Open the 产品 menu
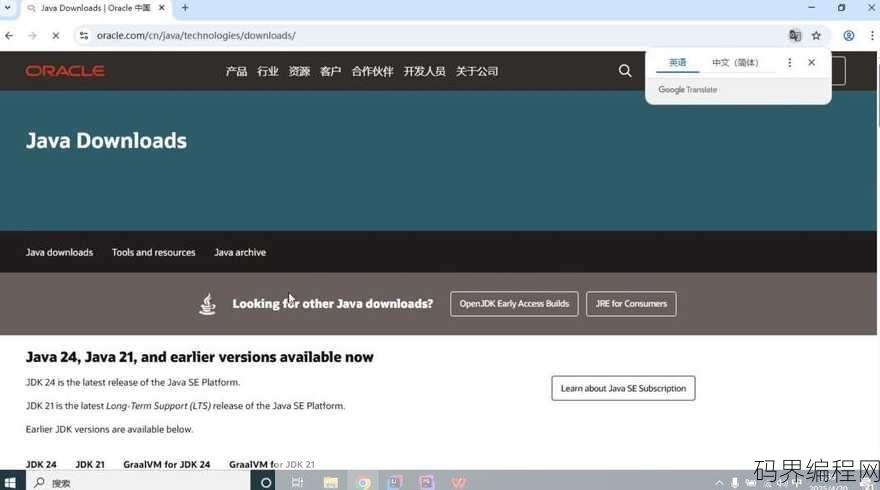This screenshot has height=490, width=880. click(236, 71)
